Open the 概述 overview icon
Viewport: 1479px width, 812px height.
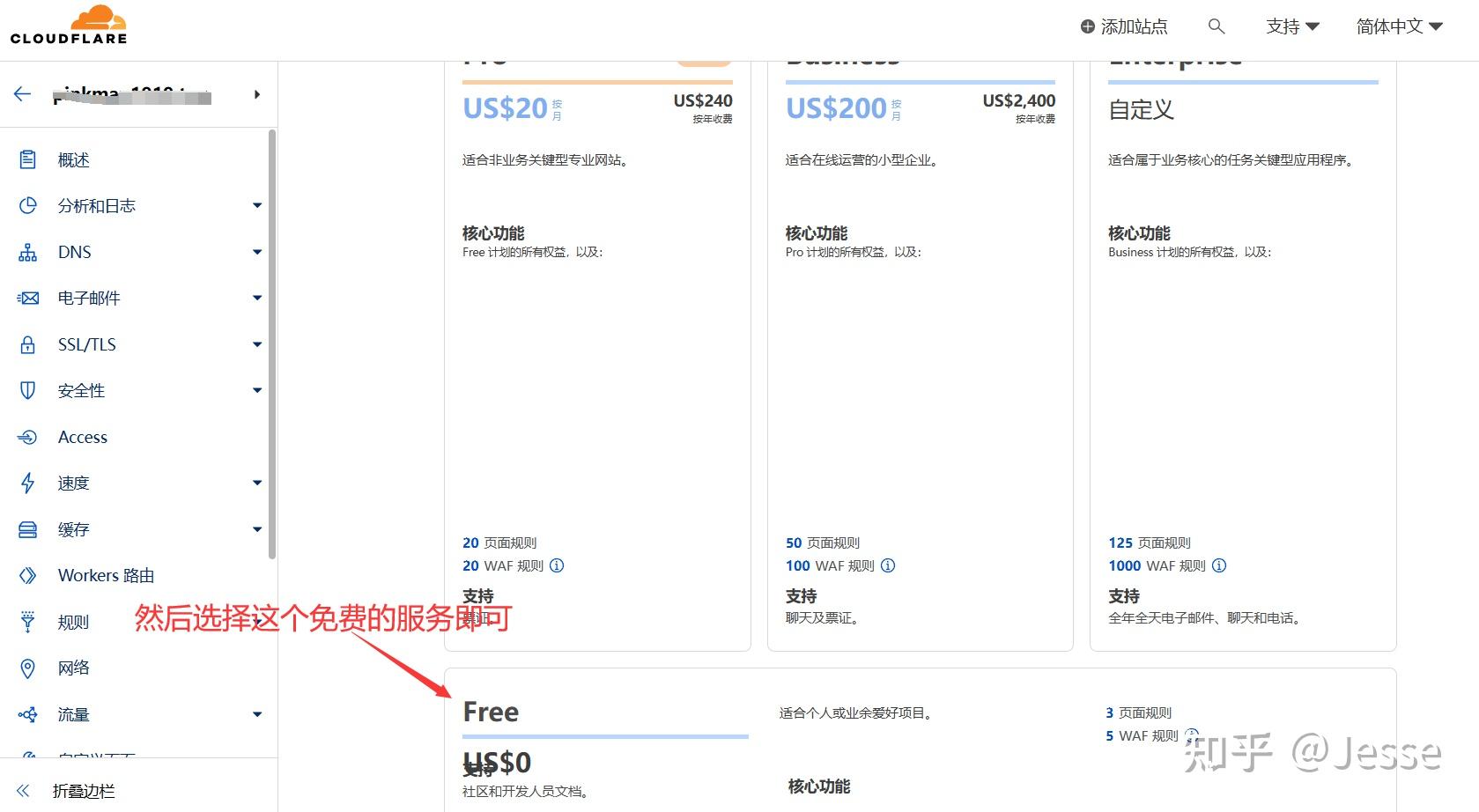click(28, 159)
